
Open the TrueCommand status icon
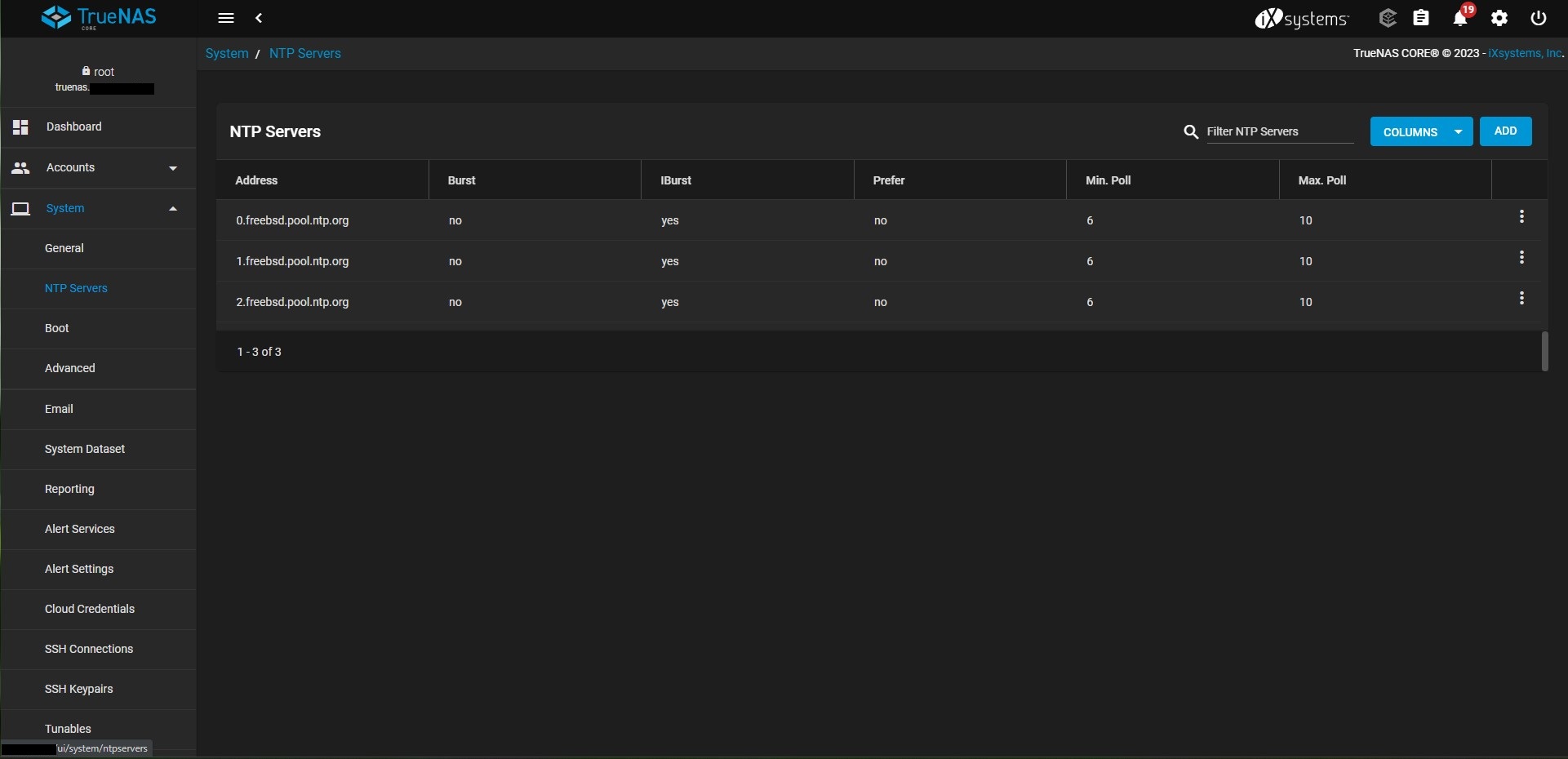pyautogui.click(x=1387, y=18)
